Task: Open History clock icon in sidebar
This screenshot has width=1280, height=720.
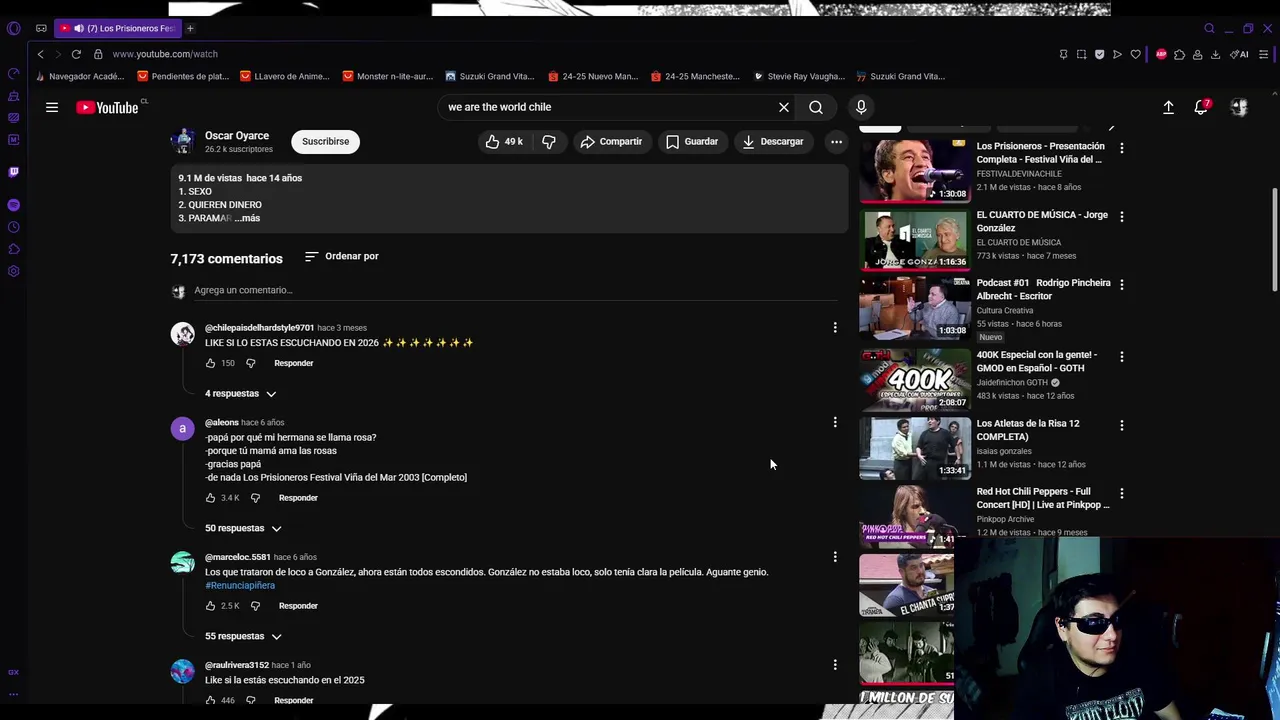Action: tap(13, 227)
